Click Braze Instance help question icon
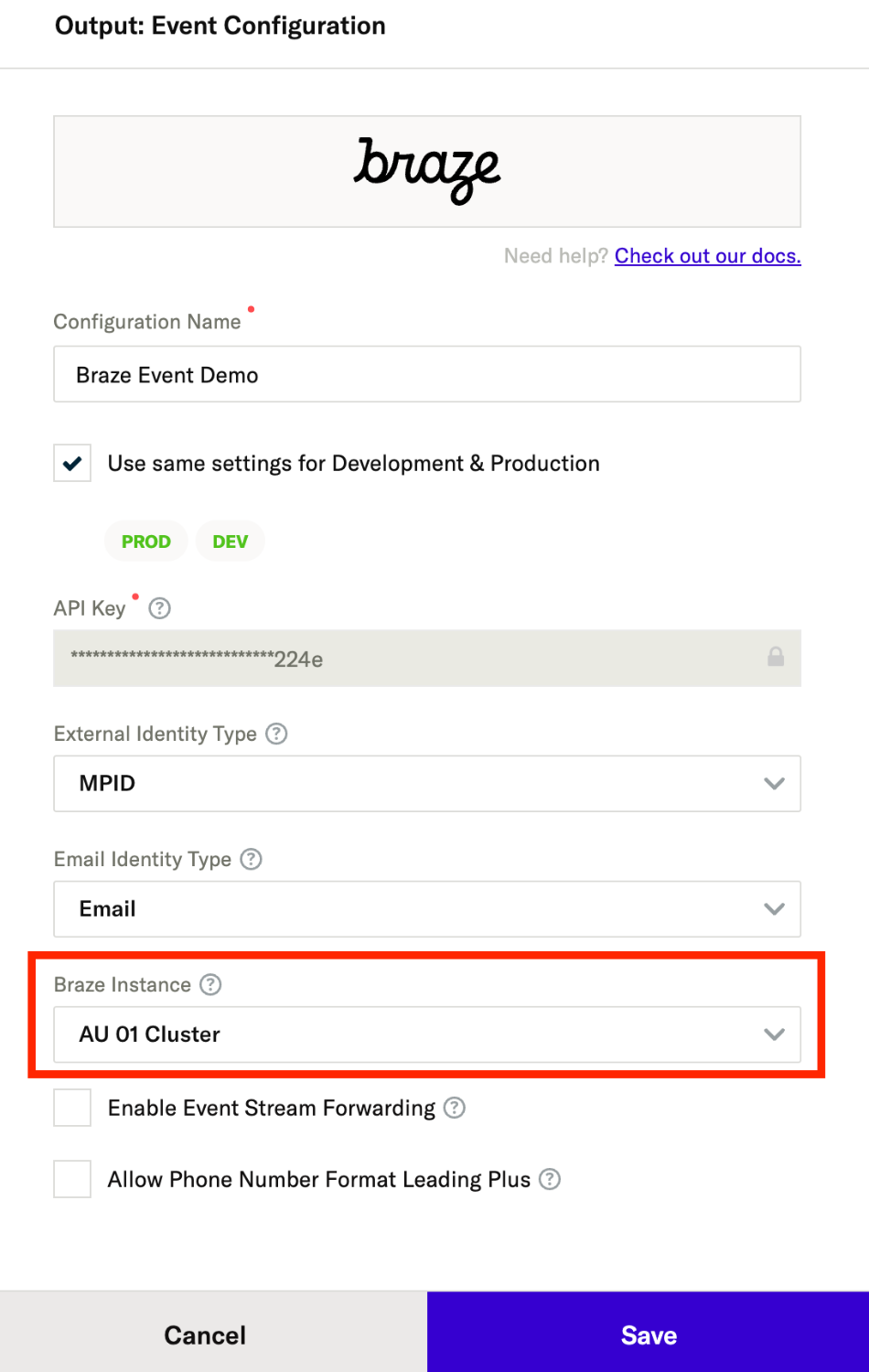This screenshot has height=1372, width=869. pyautogui.click(x=210, y=984)
